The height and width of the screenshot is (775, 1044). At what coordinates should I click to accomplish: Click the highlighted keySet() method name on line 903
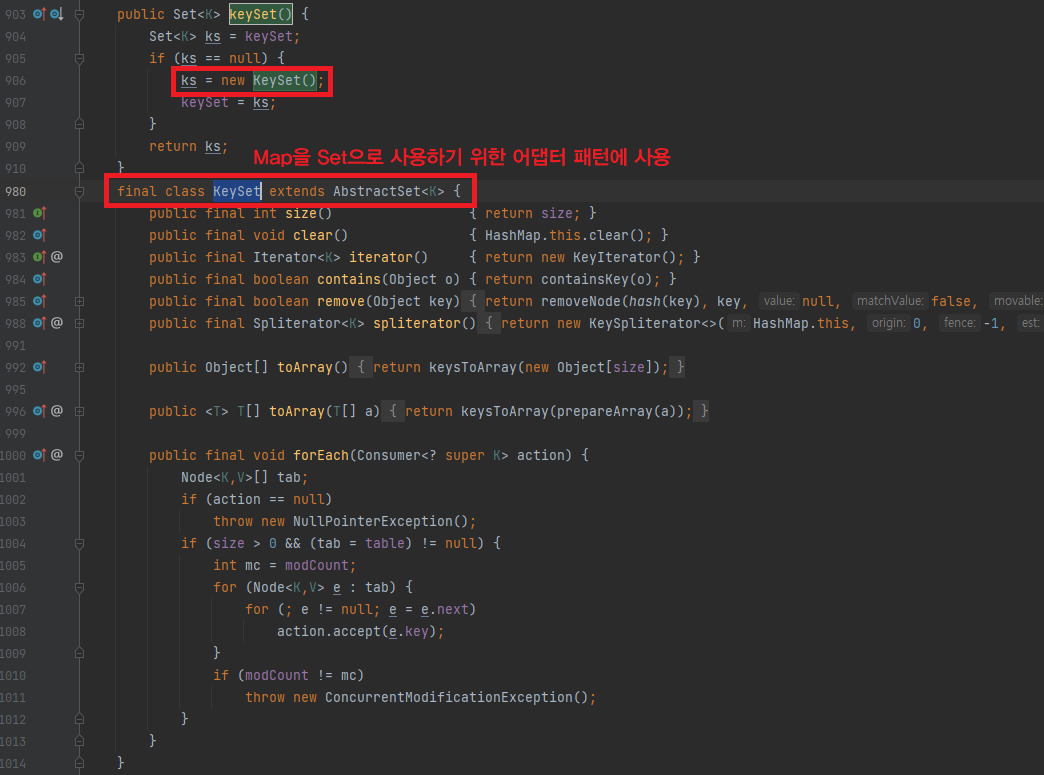[x=260, y=14]
